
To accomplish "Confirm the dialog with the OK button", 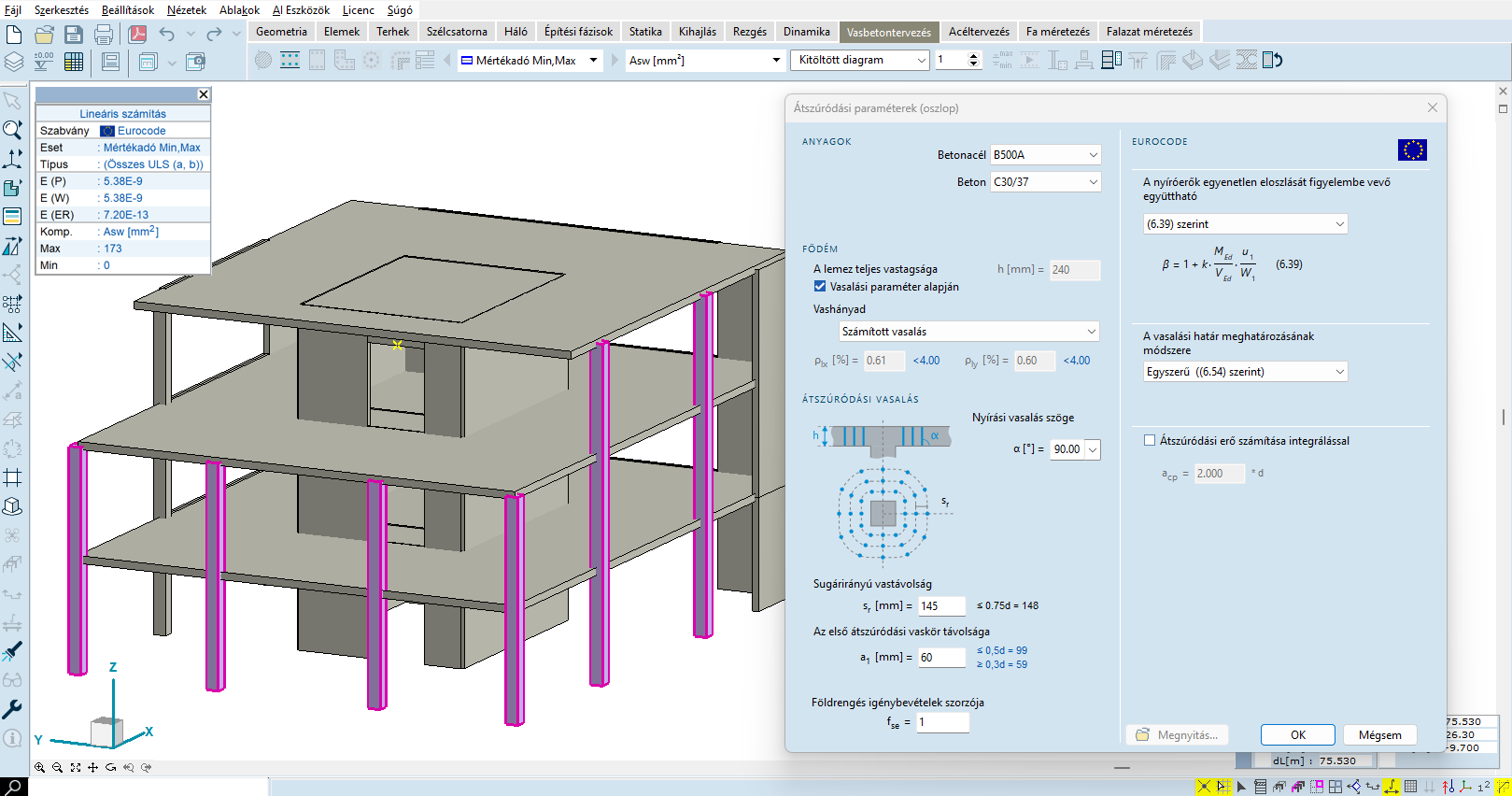I will (x=1297, y=735).
